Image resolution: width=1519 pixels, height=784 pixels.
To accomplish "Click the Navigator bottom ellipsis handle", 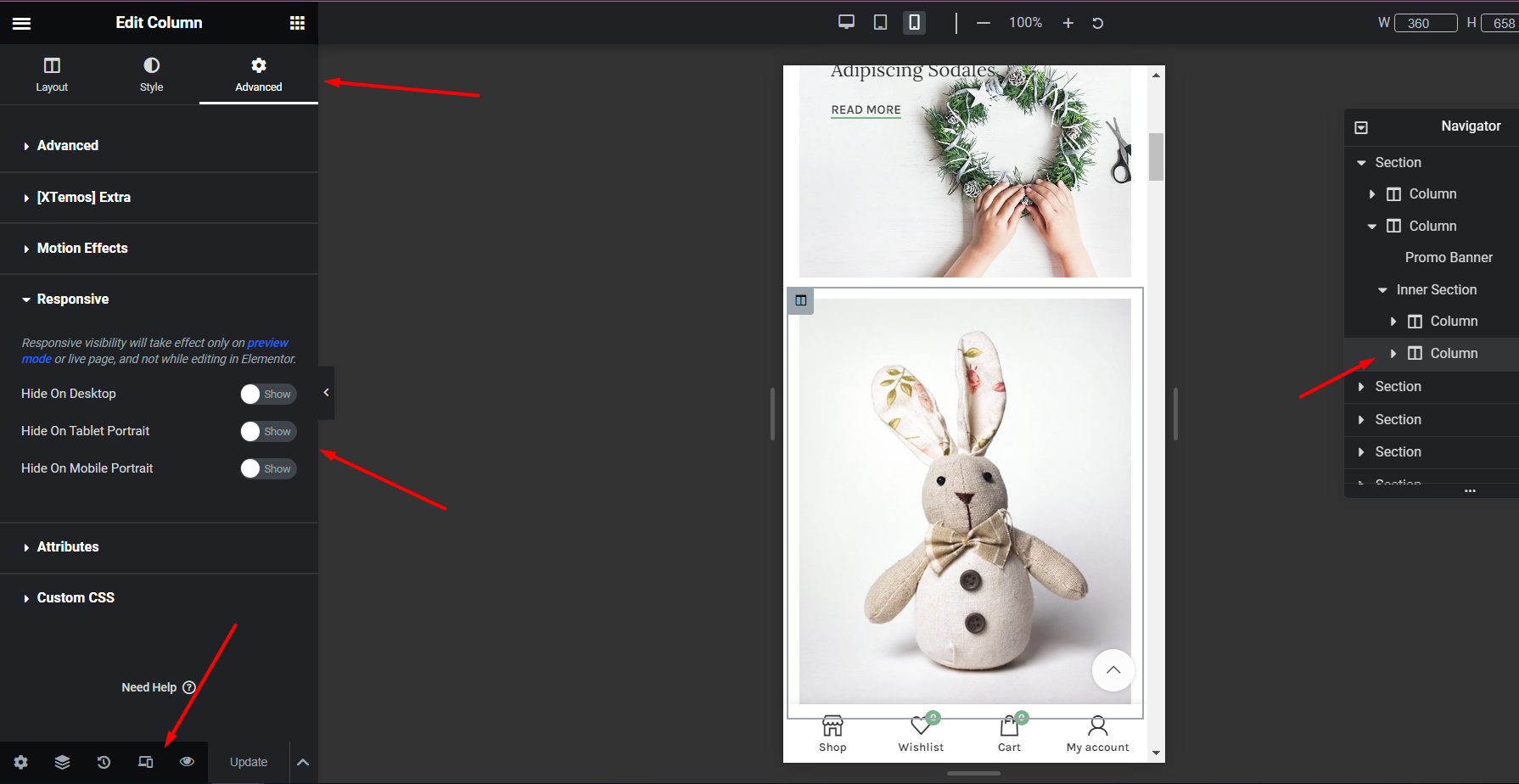I will click(x=1470, y=491).
